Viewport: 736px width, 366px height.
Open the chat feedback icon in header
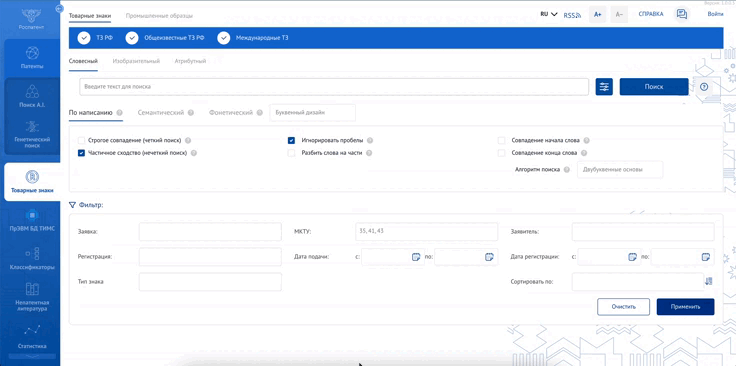pos(682,14)
